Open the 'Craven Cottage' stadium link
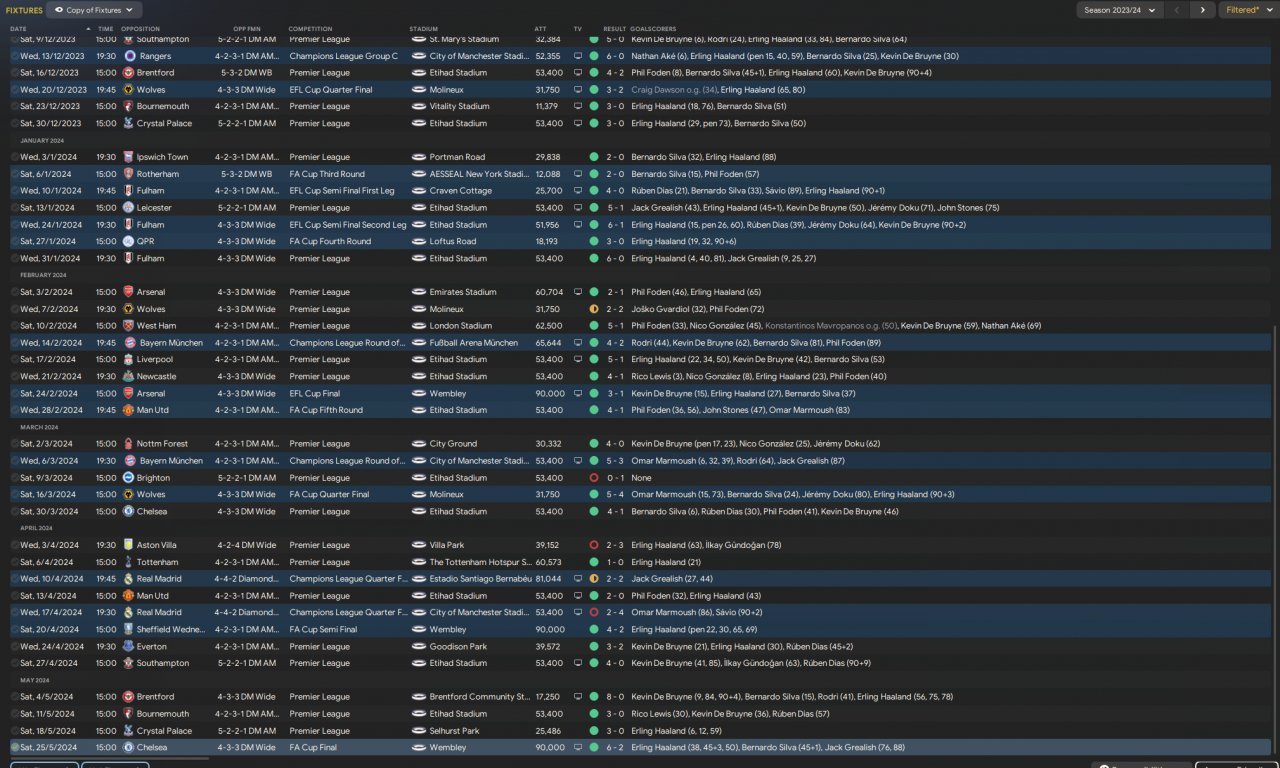The height and width of the screenshot is (768, 1280). [x=461, y=191]
